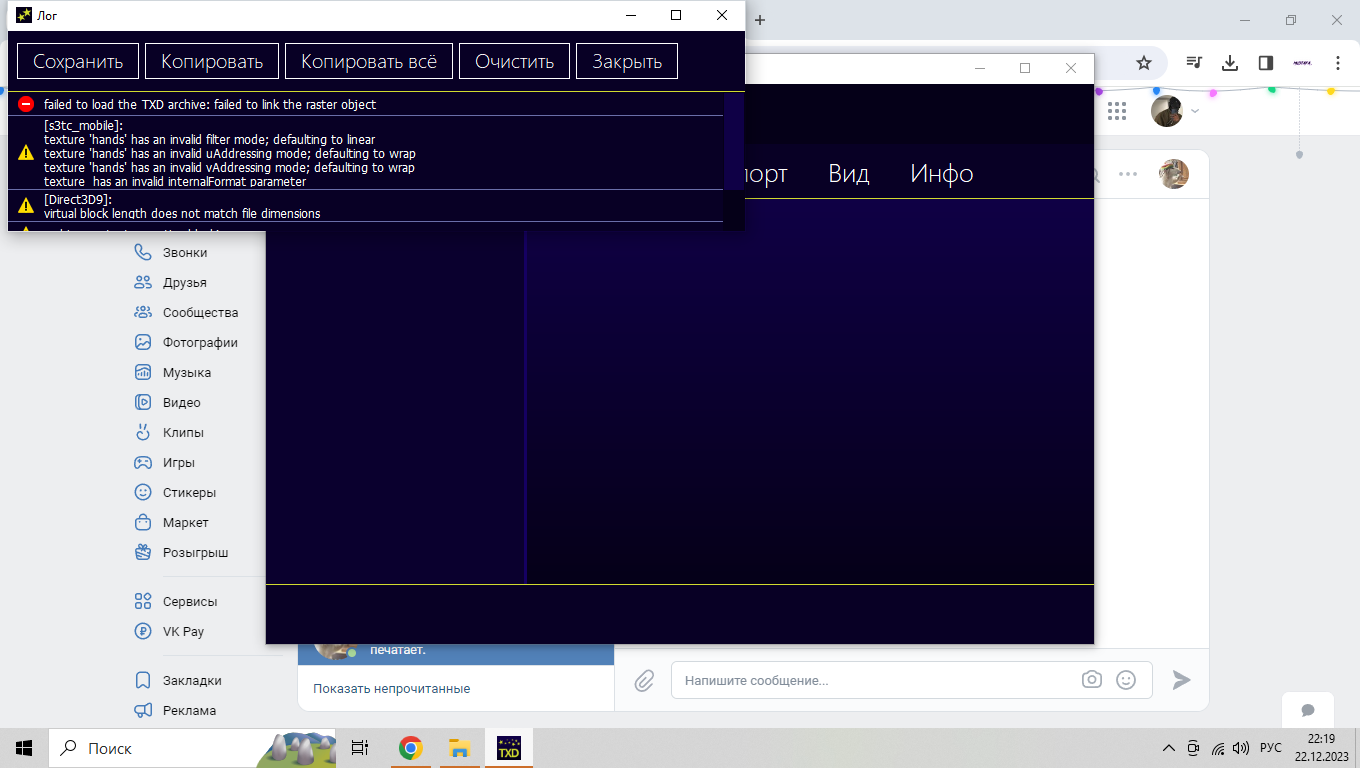The height and width of the screenshot is (768, 1360).
Task: Click the camera icon in message field
Action: [1091, 680]
